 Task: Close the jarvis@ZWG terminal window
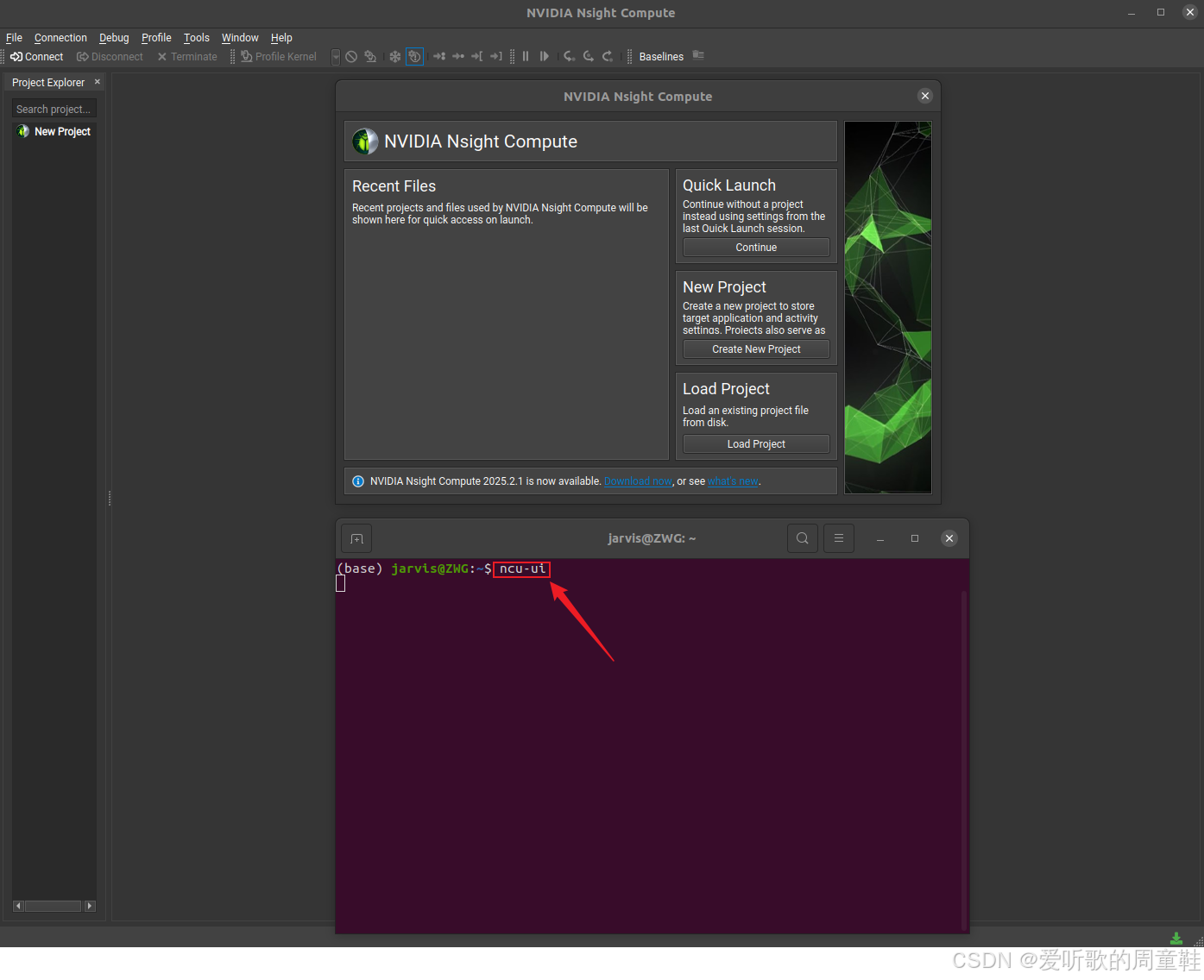pyautogui.click(x=949, y=538)
